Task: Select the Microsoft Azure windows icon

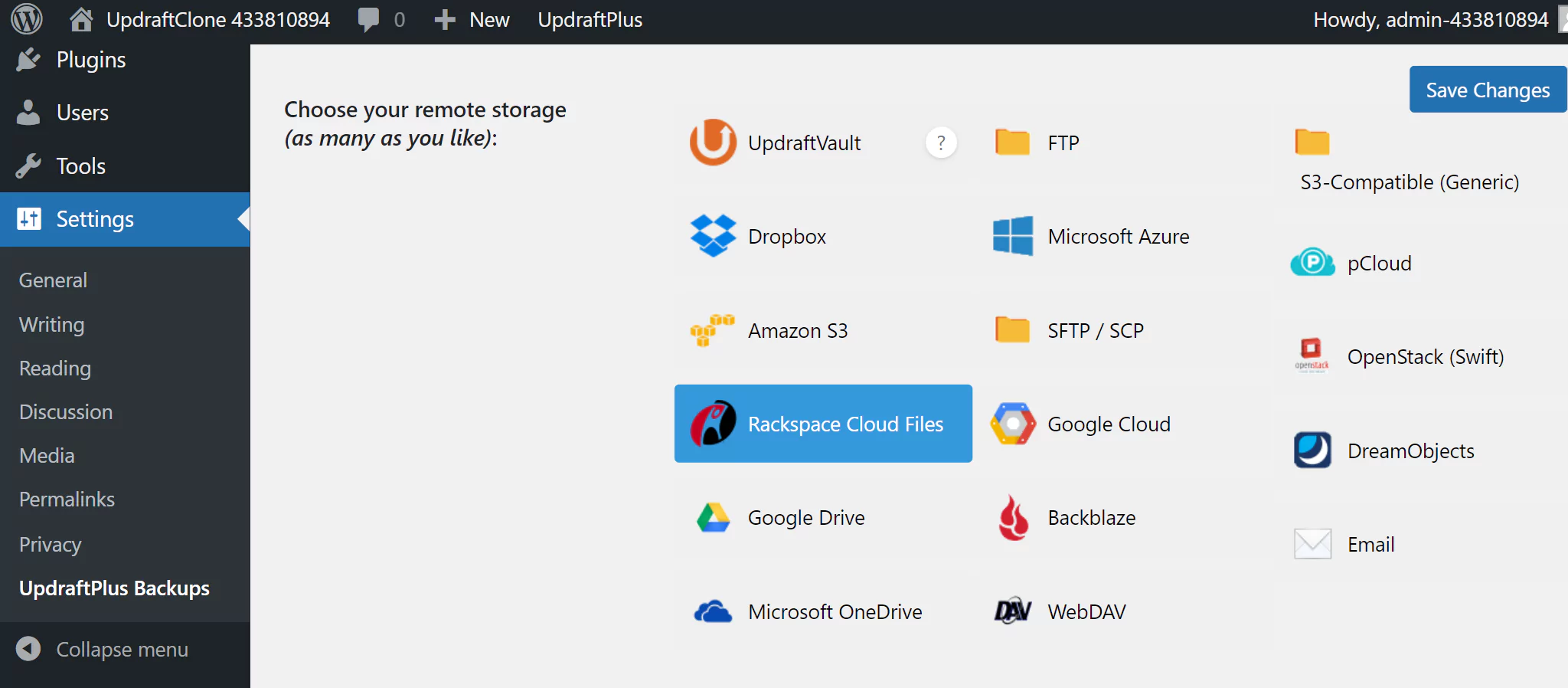Action: click(x=1012, y=236)
